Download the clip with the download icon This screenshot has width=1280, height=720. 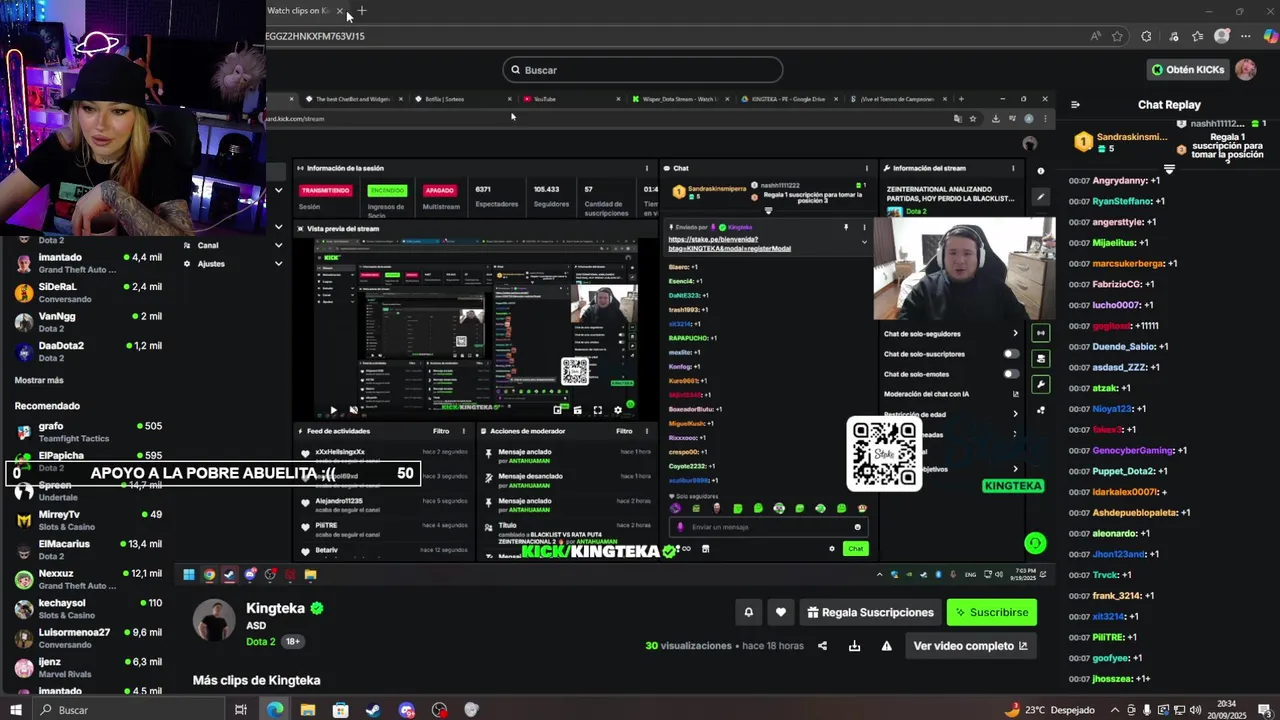pyautogui.click(x=854, y=646)
